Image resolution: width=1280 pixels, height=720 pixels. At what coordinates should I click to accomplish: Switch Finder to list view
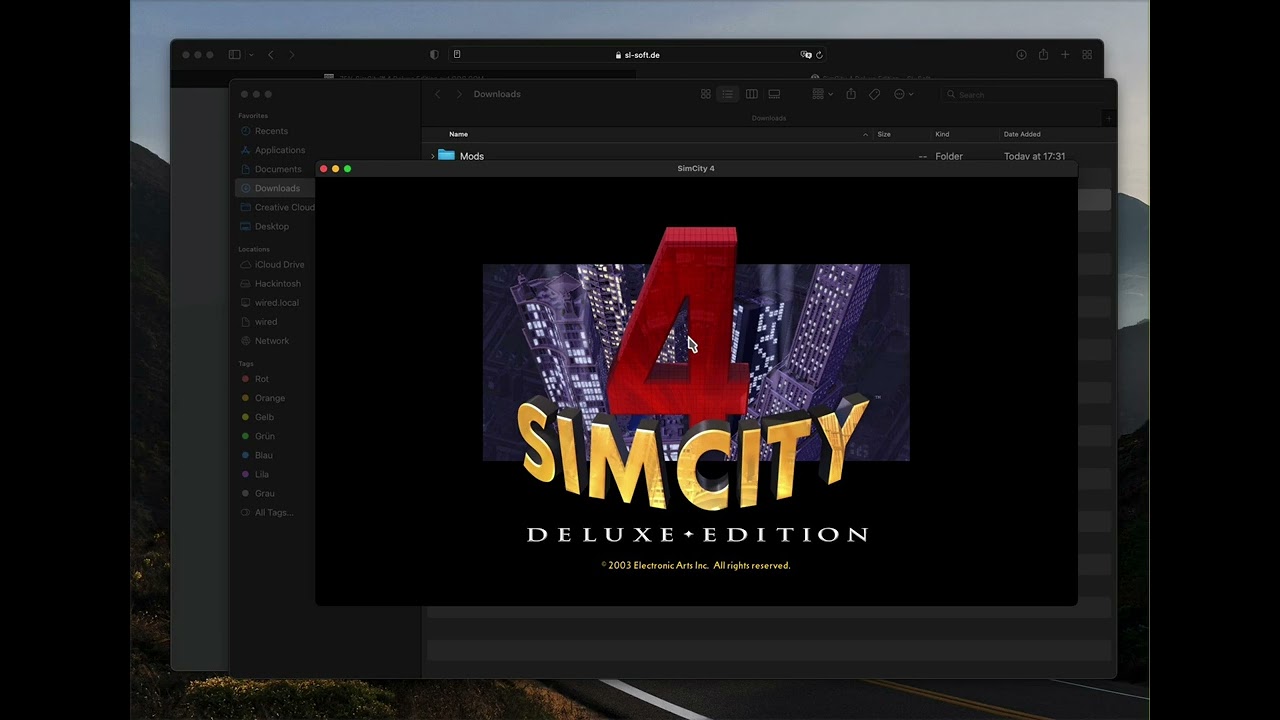tap(728, 94)
